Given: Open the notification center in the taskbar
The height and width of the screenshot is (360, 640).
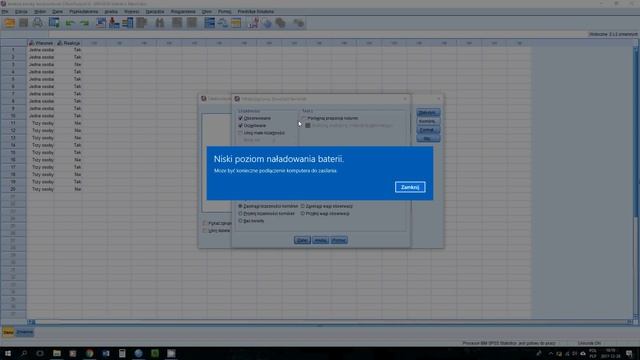Looking at the screenshot, I should [x=629, y=353].
